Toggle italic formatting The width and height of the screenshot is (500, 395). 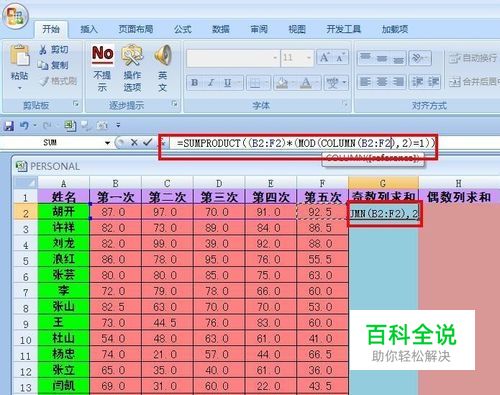tap(211, 83)
